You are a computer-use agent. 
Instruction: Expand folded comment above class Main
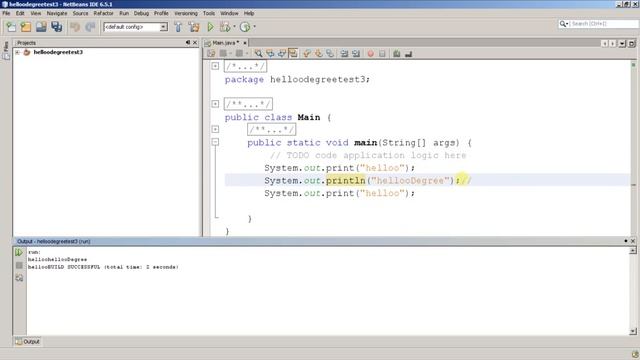[215, 104]
